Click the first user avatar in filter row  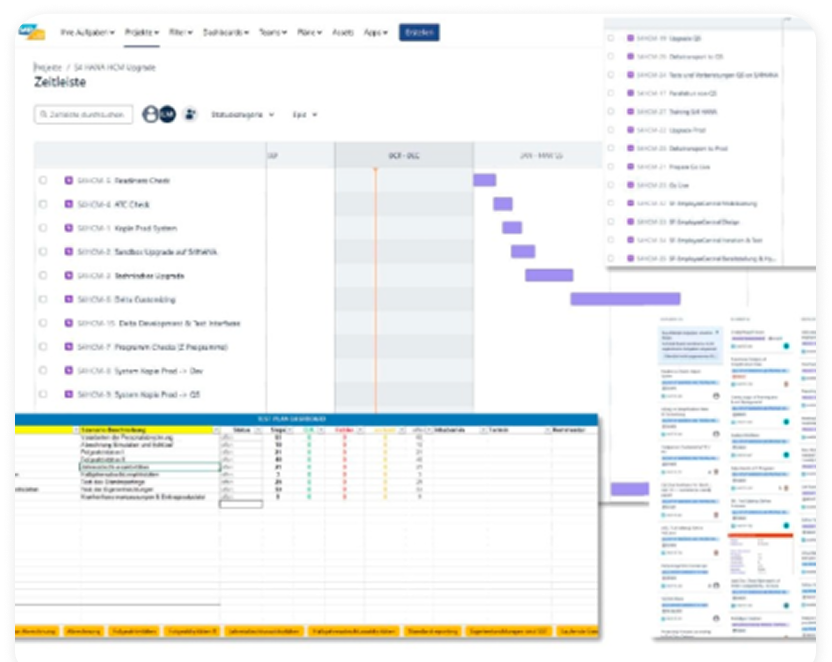(150, 115)
